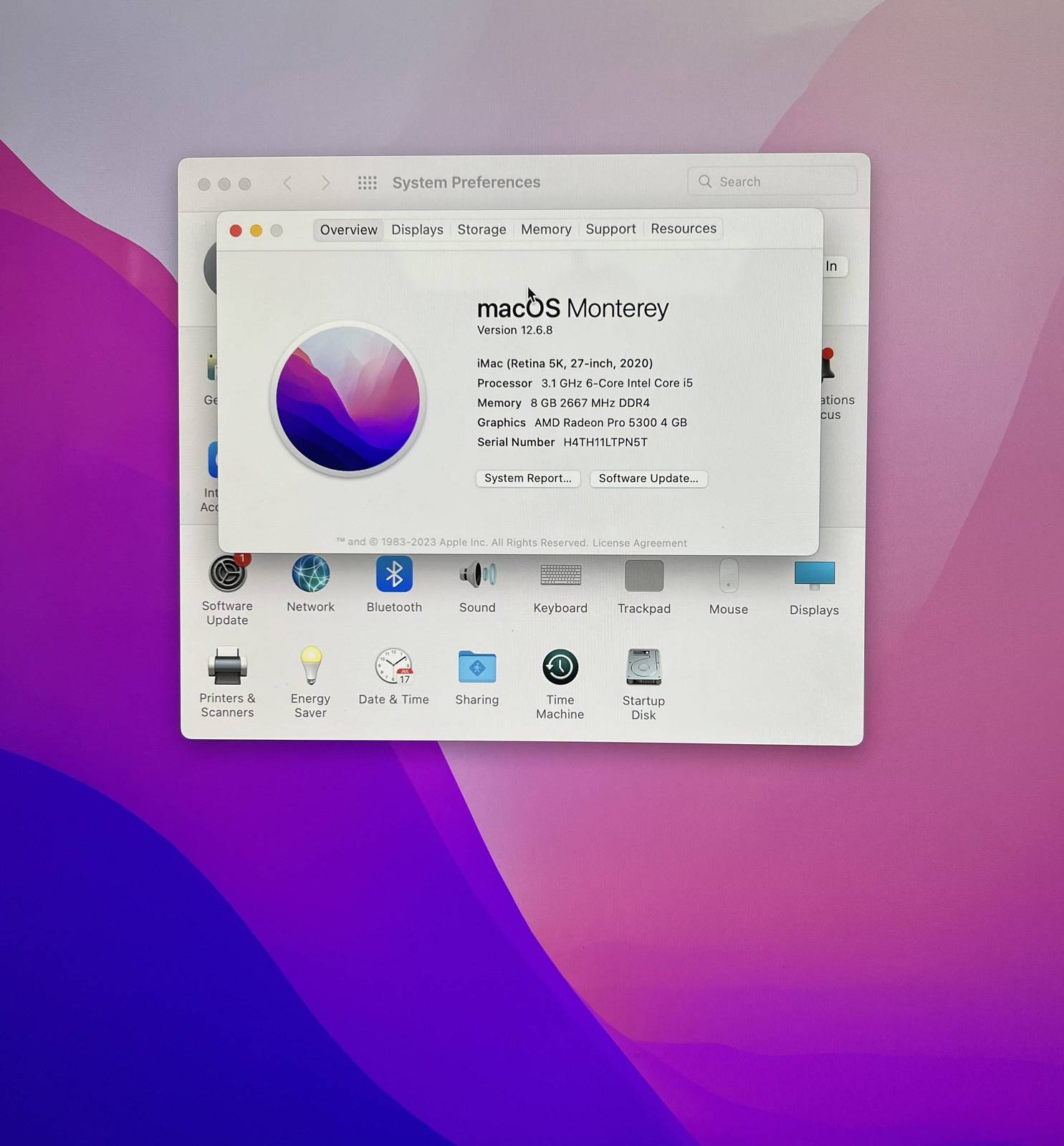
Task: Switch to the Memory tab
Action: point(546,229)
